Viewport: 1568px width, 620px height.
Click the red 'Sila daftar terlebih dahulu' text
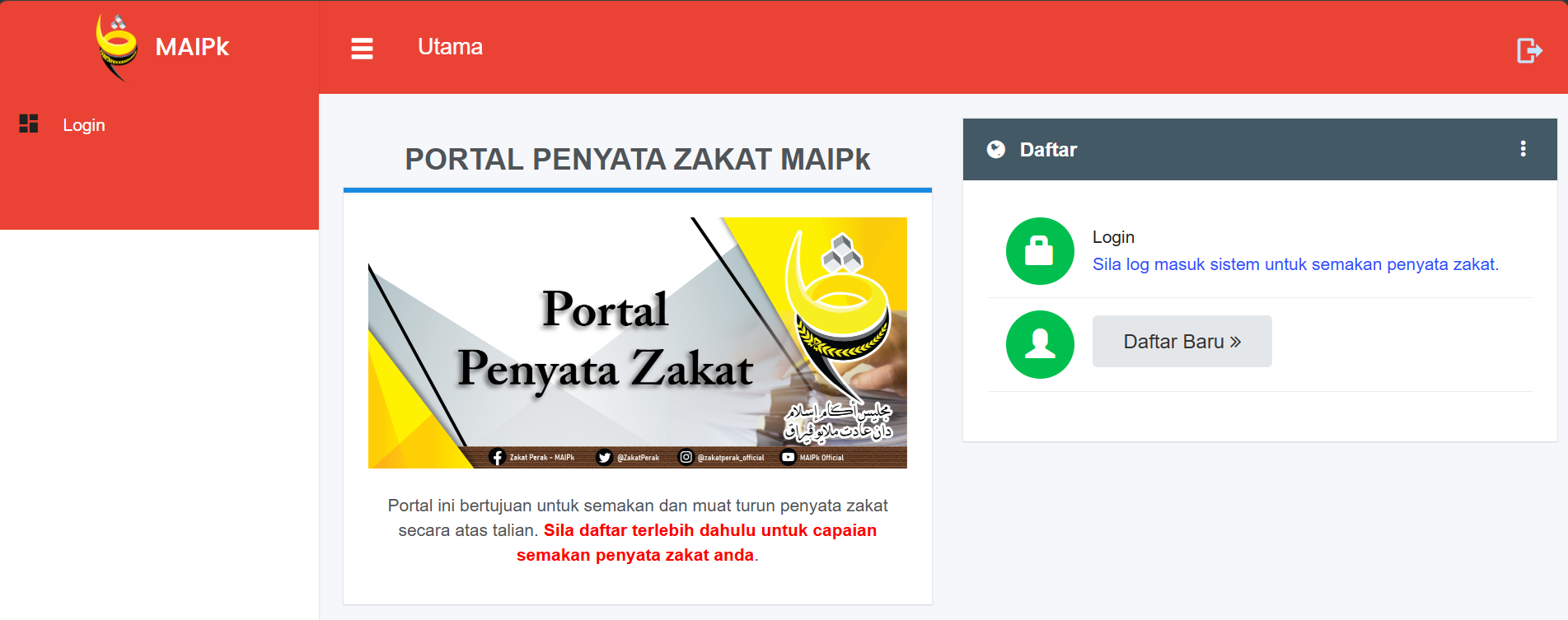click(x=709, y=531)
